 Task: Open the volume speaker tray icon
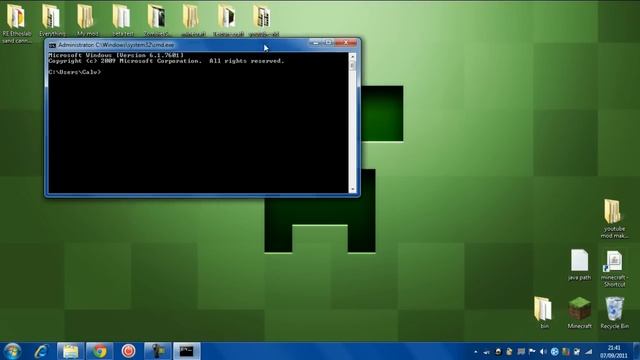[x=543, y=351]
